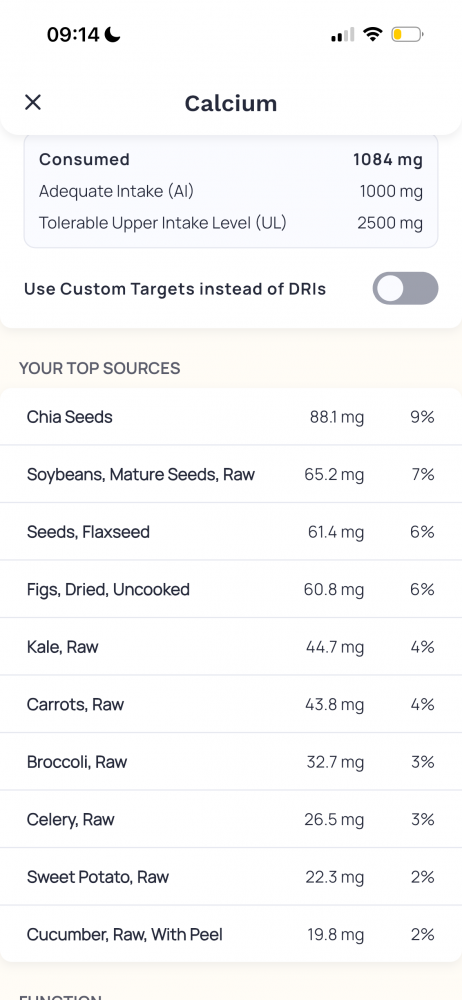Open the Chia Seeds source row
Viewport: 462px width, 1000px height.
[x=231, y=417]
